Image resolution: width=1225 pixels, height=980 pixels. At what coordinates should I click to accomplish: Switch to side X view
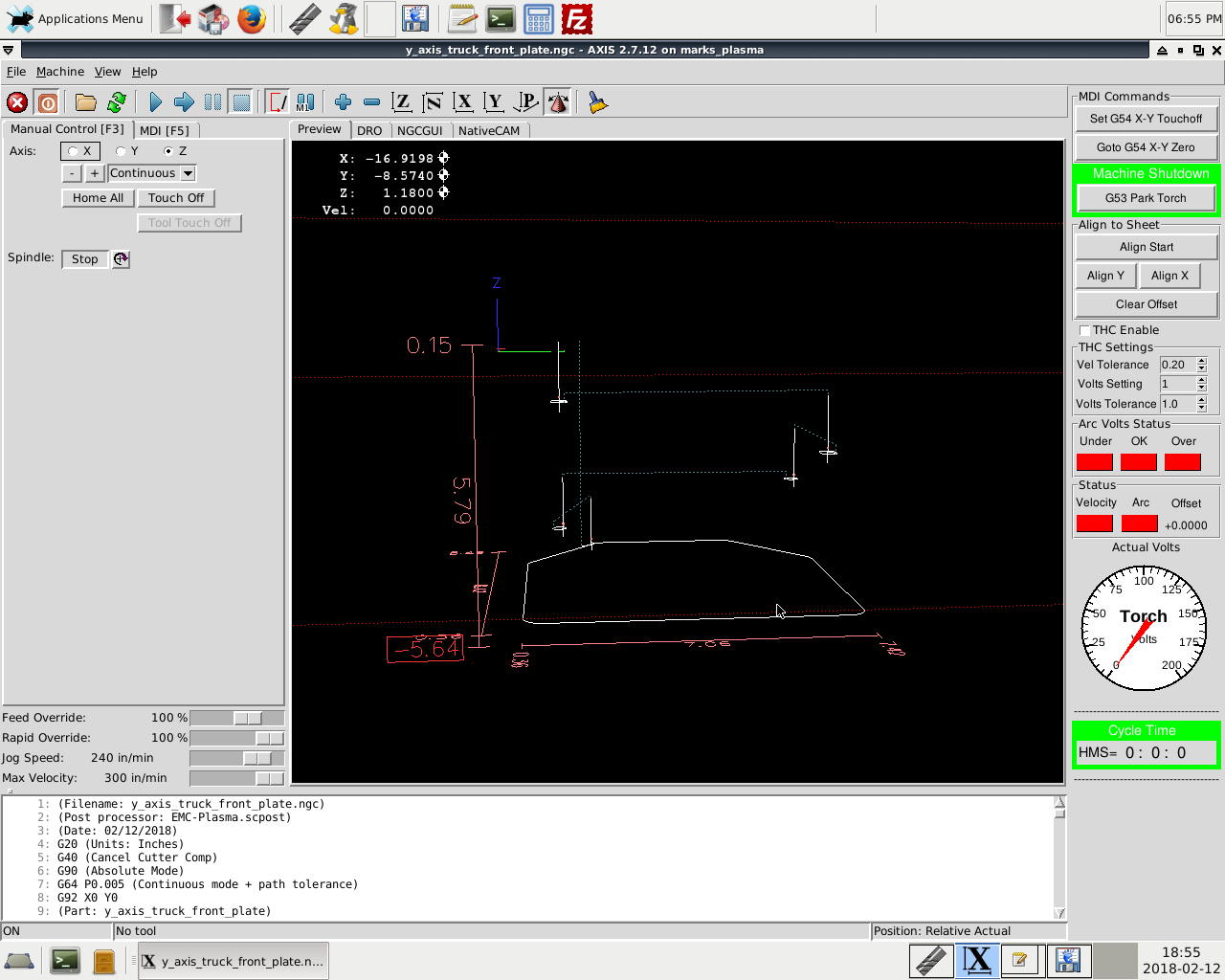click(x=463, y=102)
